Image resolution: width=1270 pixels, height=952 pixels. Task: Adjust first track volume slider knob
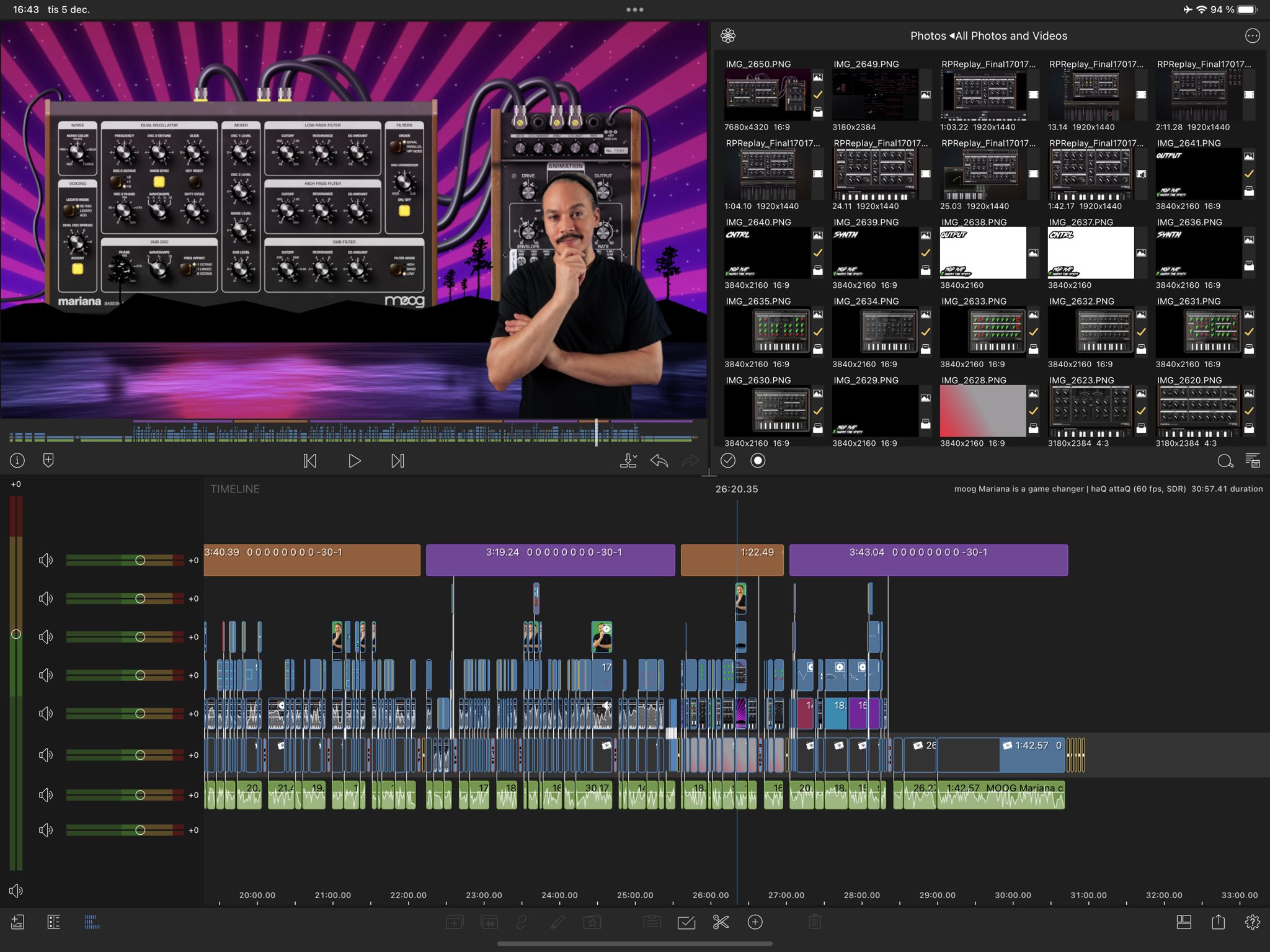(140, 560)
